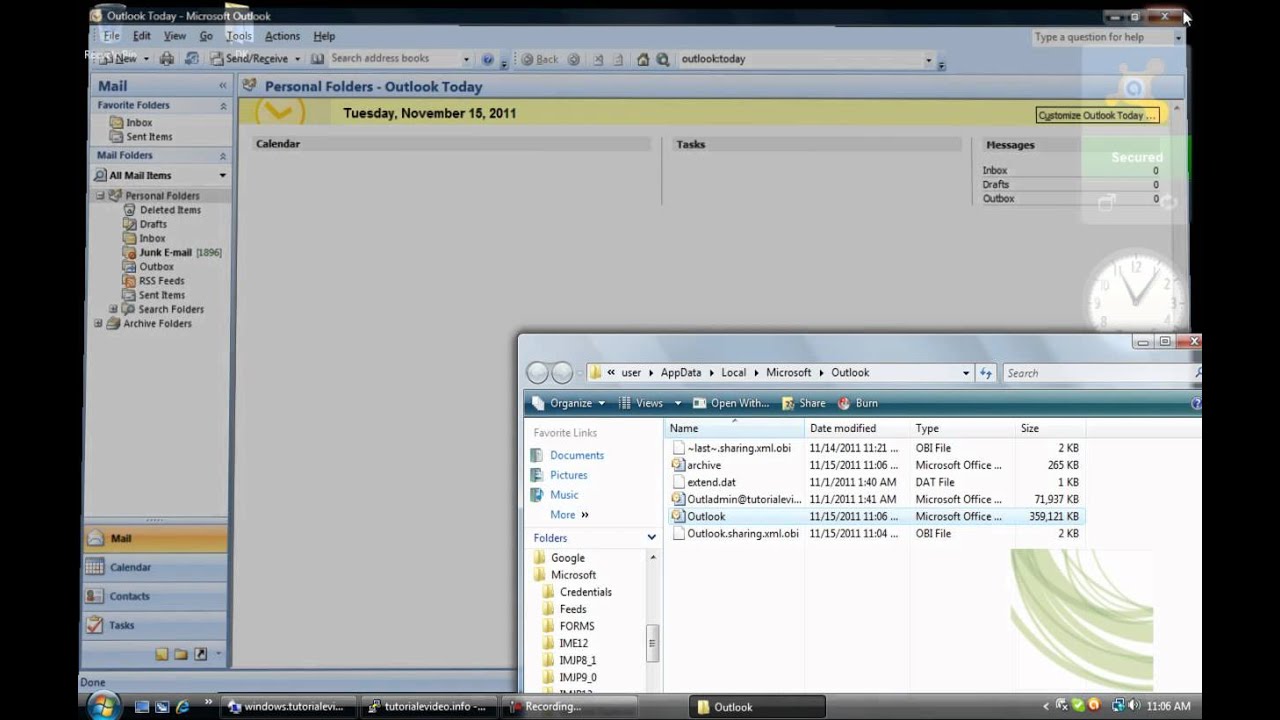Collapse the Folders pane chevron in Explorer
The width and height of the screenshot is (1280, 720).
click(651, 538)
